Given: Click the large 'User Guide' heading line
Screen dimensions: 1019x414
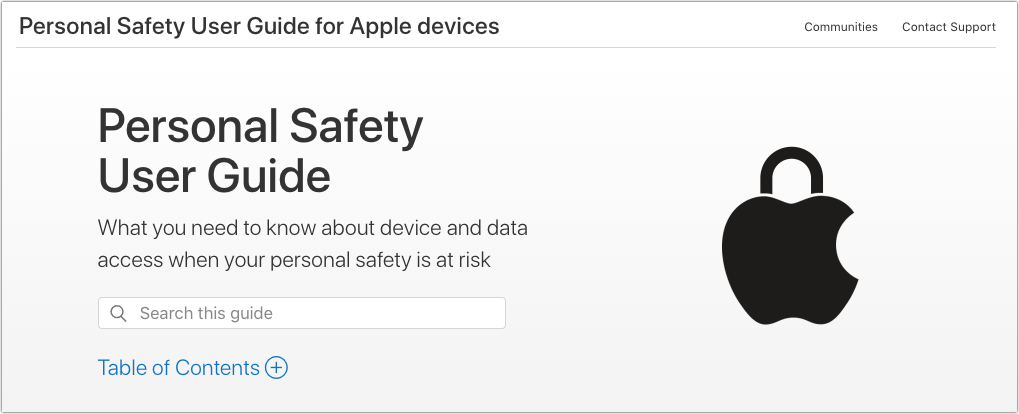Looking at the screenshot, I should [214, 175].
